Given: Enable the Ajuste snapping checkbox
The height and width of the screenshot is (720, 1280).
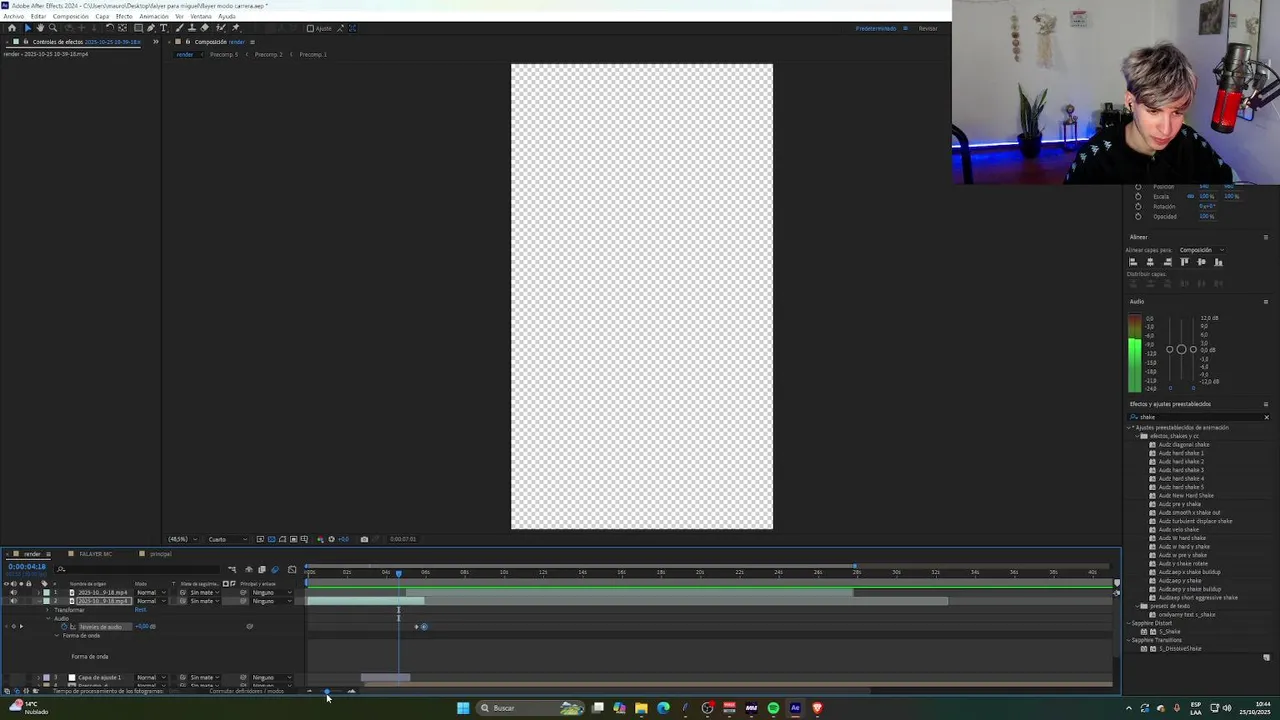Looking at the screenshot, I should click(310, 28).
